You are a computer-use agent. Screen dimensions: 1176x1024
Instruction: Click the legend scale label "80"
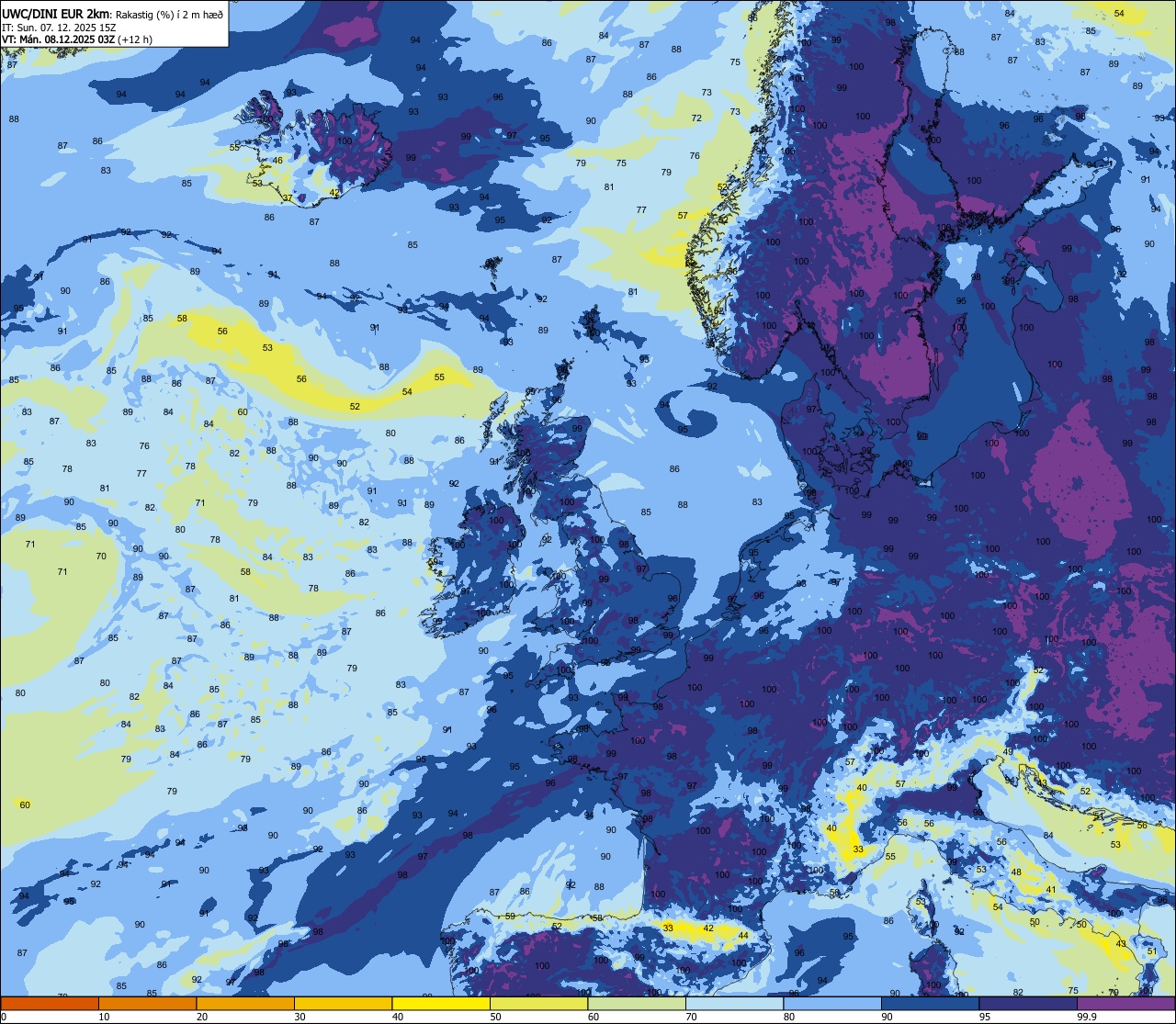coord(788,1017)
